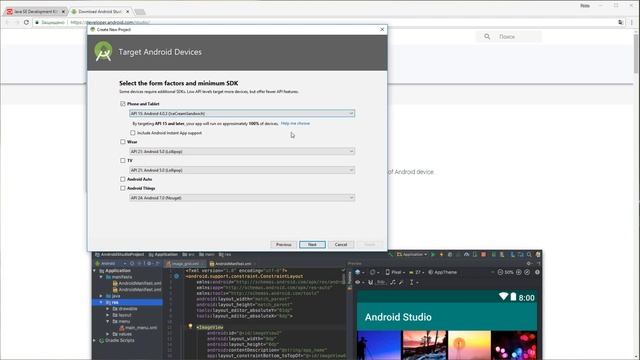Image resolution: width=640 pixels, height=360 pixels.
Task: Check the Wear form factor box
Action: [x=123, y=142]
